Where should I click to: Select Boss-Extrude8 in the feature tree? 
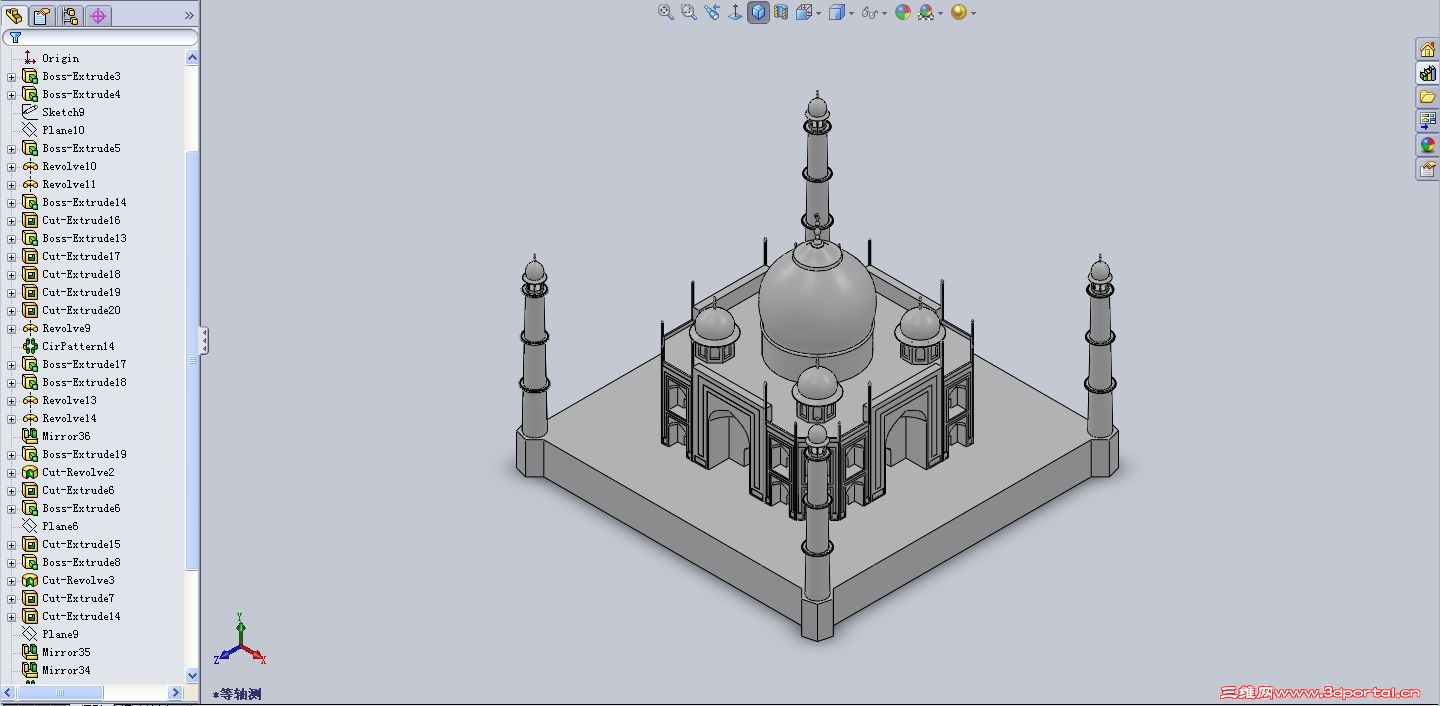point(81,562)
